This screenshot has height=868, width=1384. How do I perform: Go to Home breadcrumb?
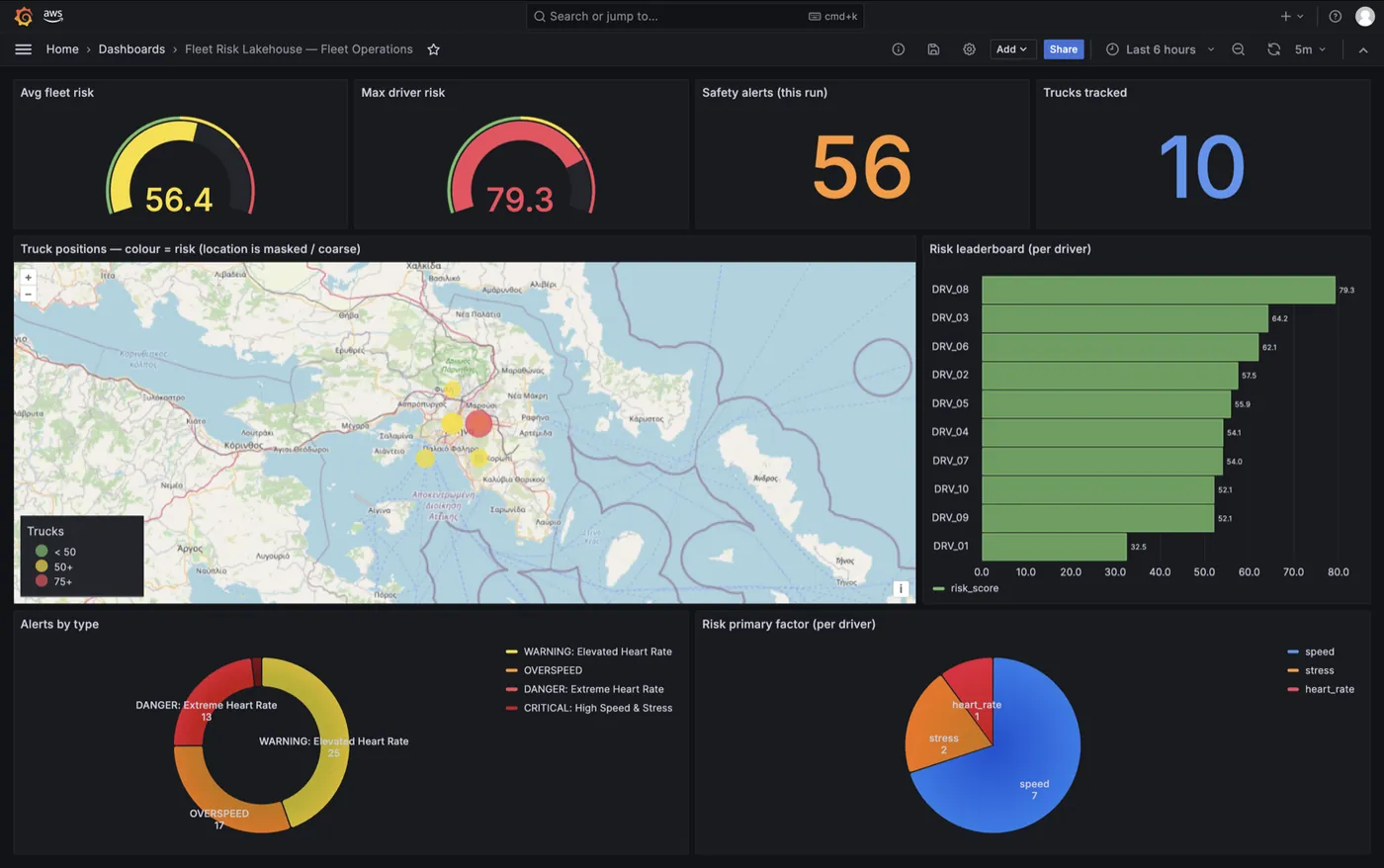(x=62, y=49)
